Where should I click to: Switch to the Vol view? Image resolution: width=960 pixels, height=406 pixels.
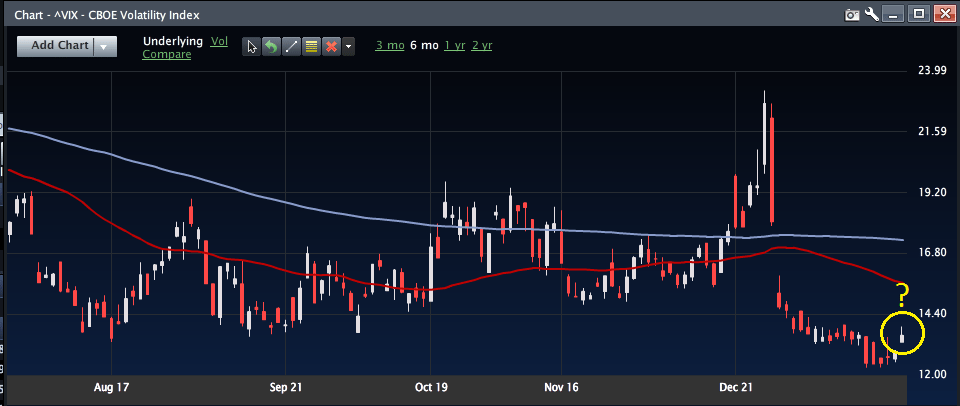click(219, 41)
